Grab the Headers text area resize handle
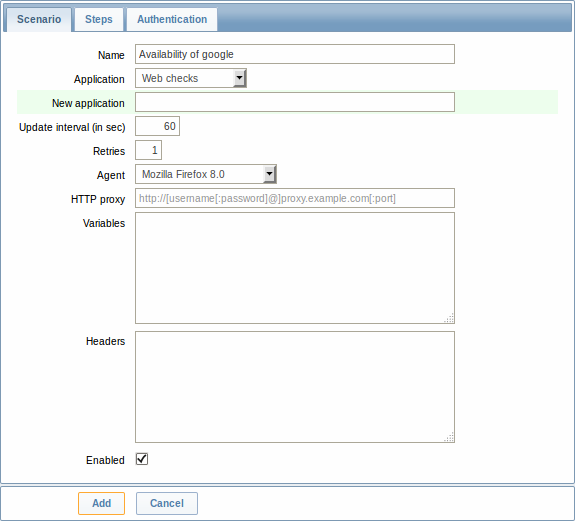The height and width of the screenshot is (521, 575). coord(449,437)
